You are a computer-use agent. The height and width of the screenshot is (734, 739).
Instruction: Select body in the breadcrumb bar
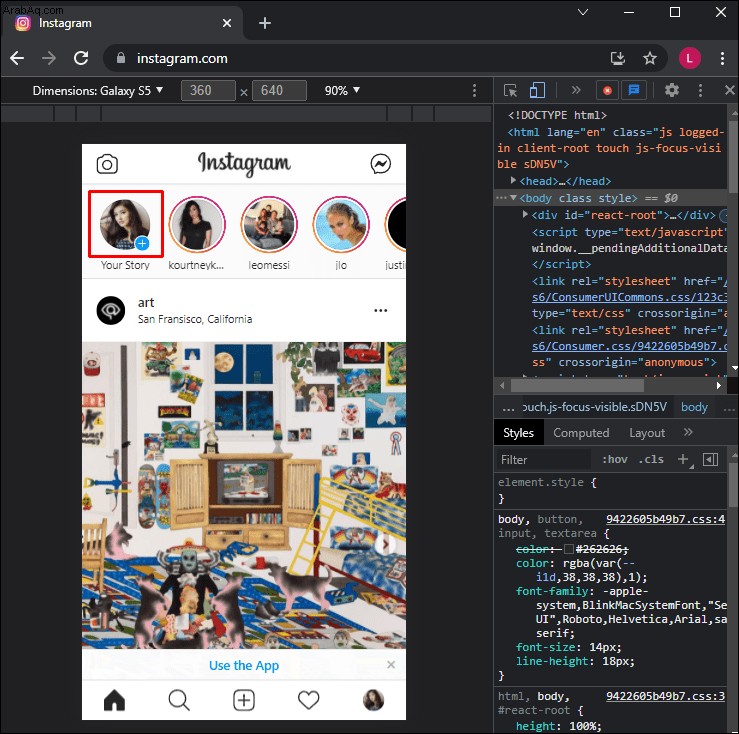click(x=694, y=407)
